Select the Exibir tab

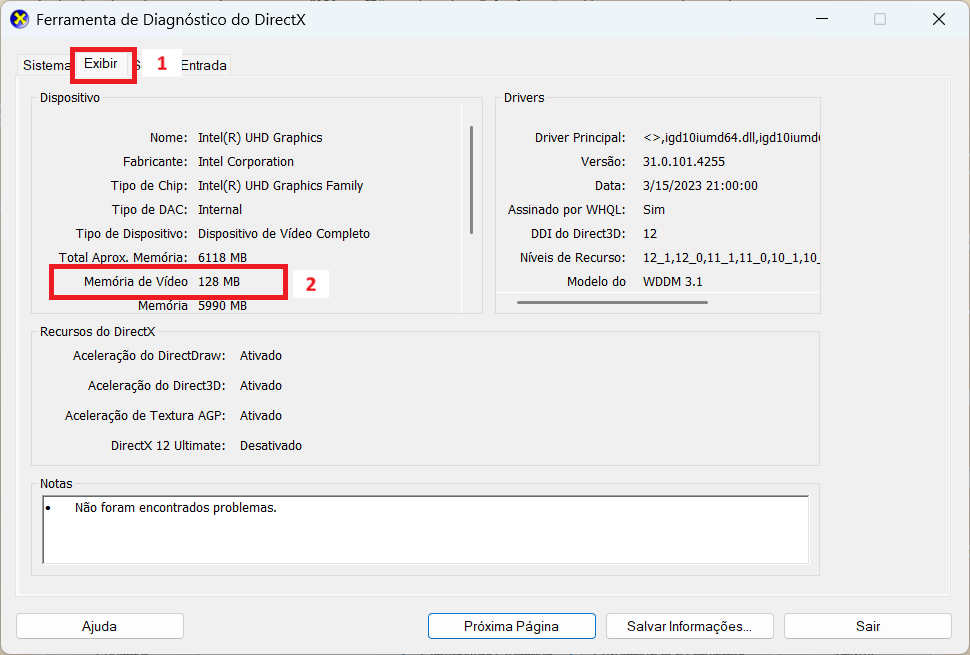tap(101, 64)
